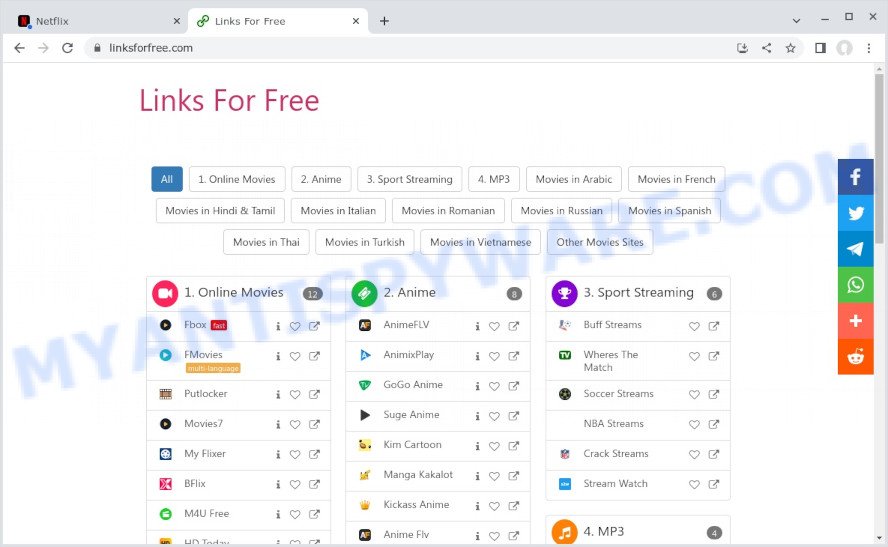Click browser share icon in address bar
888x547 pixels.
tap(766, 48)
